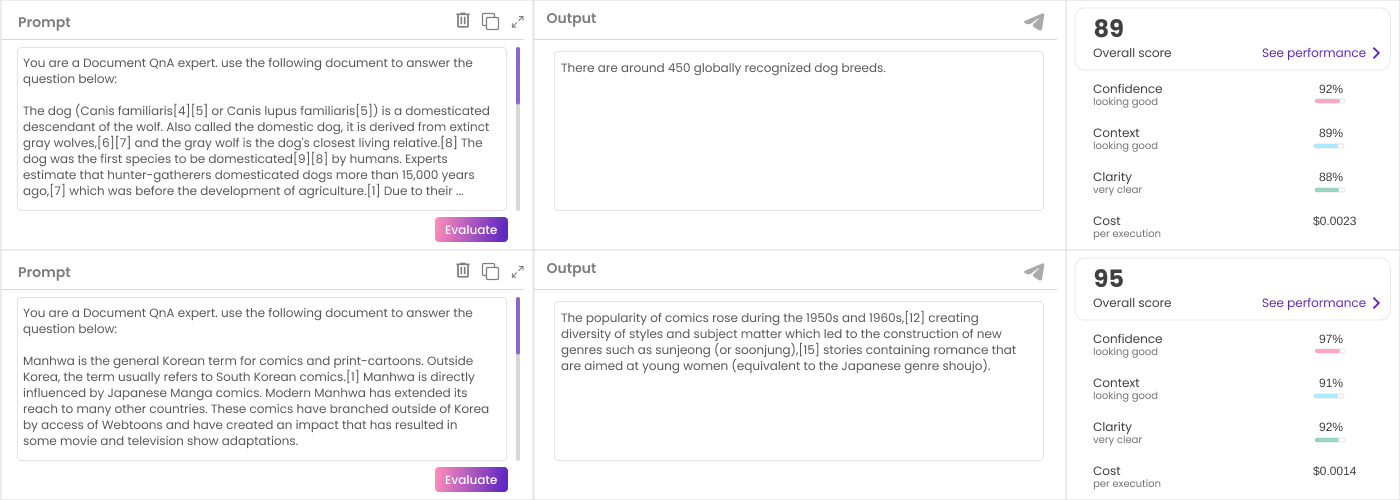The image size is (1400, 500).
Task: Click the chevron beside score 95
Action: pos(1376,303)
